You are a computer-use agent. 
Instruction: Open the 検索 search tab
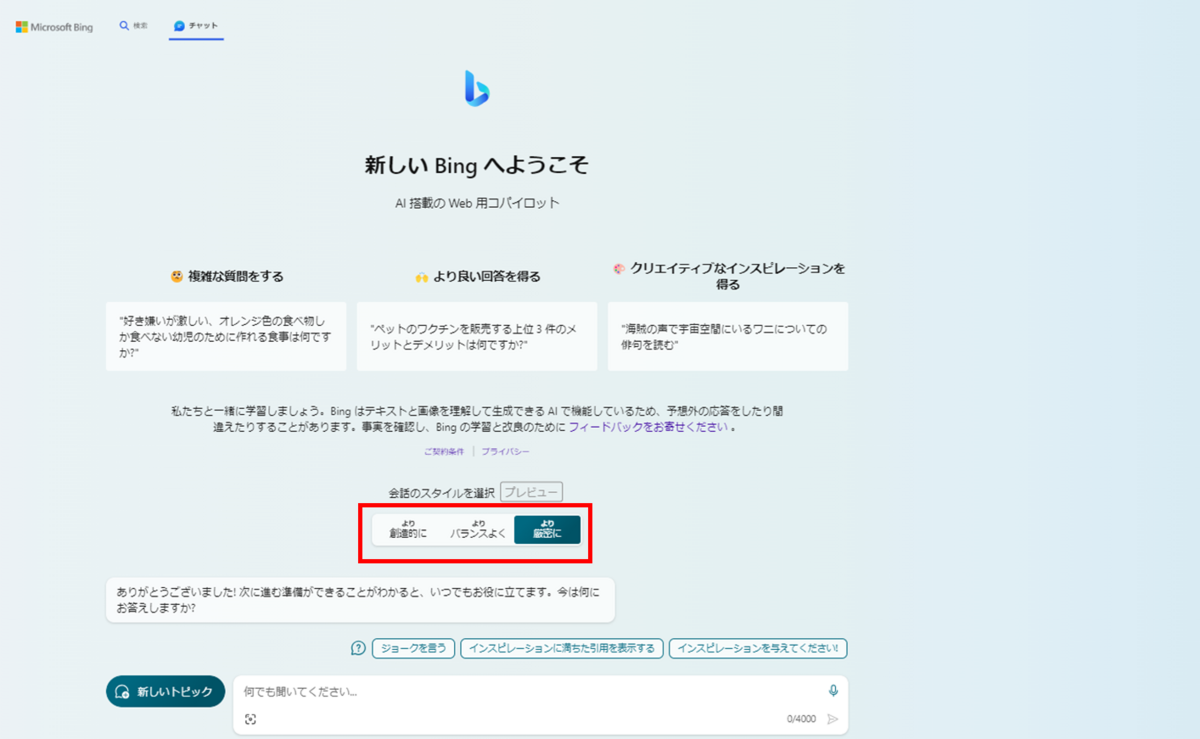pyautogui.click(x=133, y=26)
